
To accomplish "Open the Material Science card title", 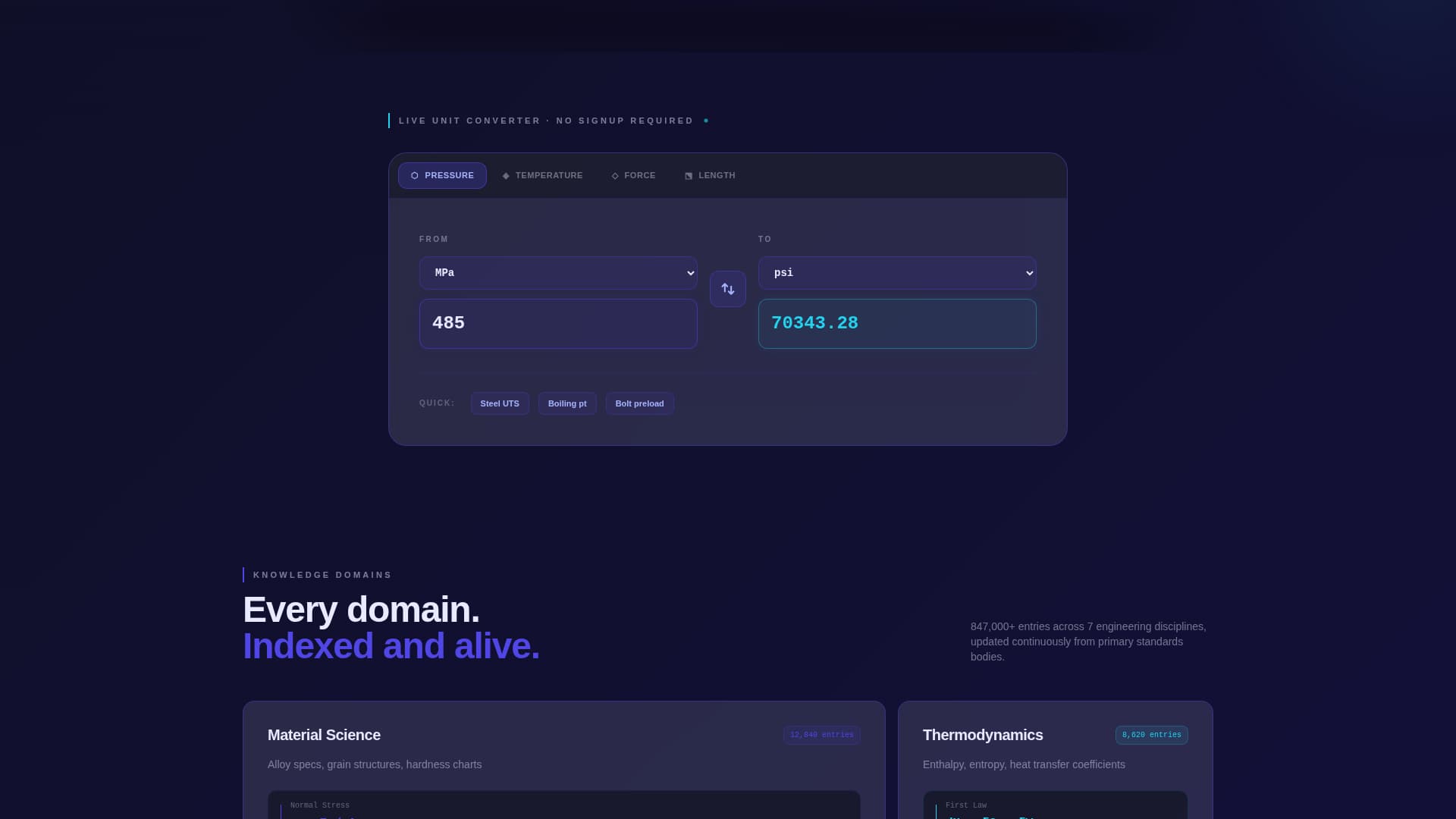I will [x=324, y=735].
